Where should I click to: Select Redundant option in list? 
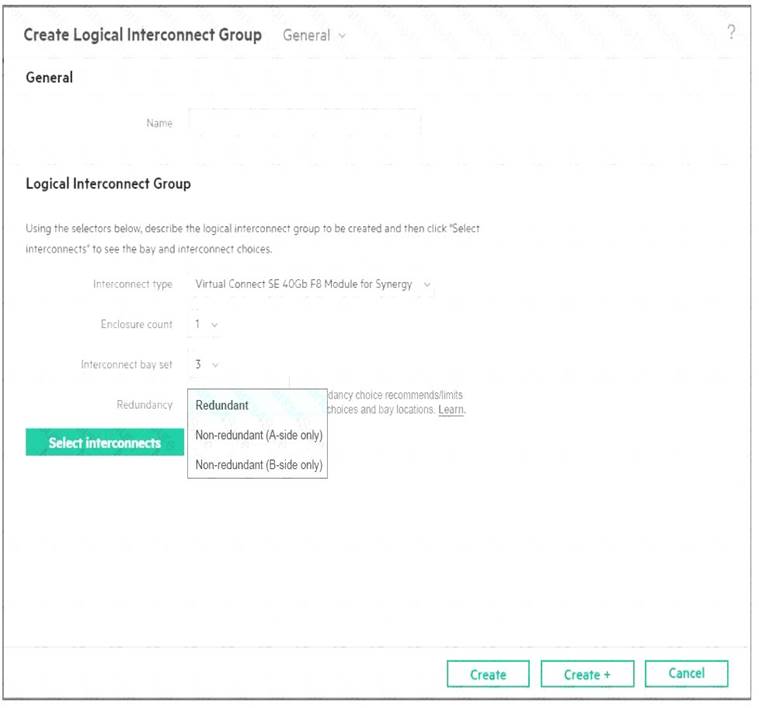[x=258, y=405]
